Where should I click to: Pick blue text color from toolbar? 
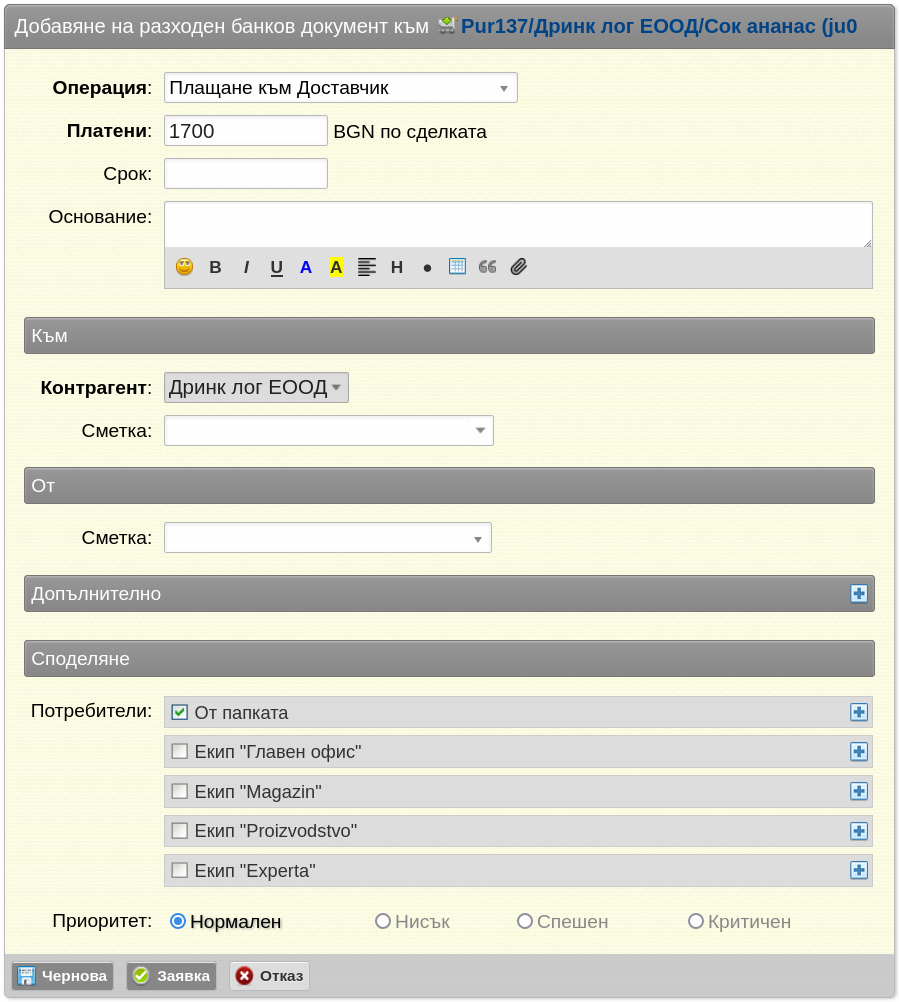pyautogui.click(x=306, y=267)
